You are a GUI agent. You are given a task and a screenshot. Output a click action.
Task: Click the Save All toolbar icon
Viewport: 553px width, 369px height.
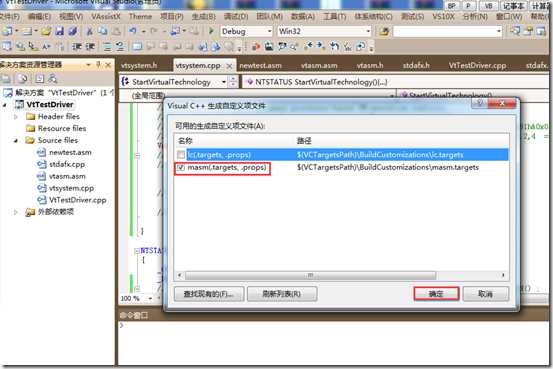73,31
